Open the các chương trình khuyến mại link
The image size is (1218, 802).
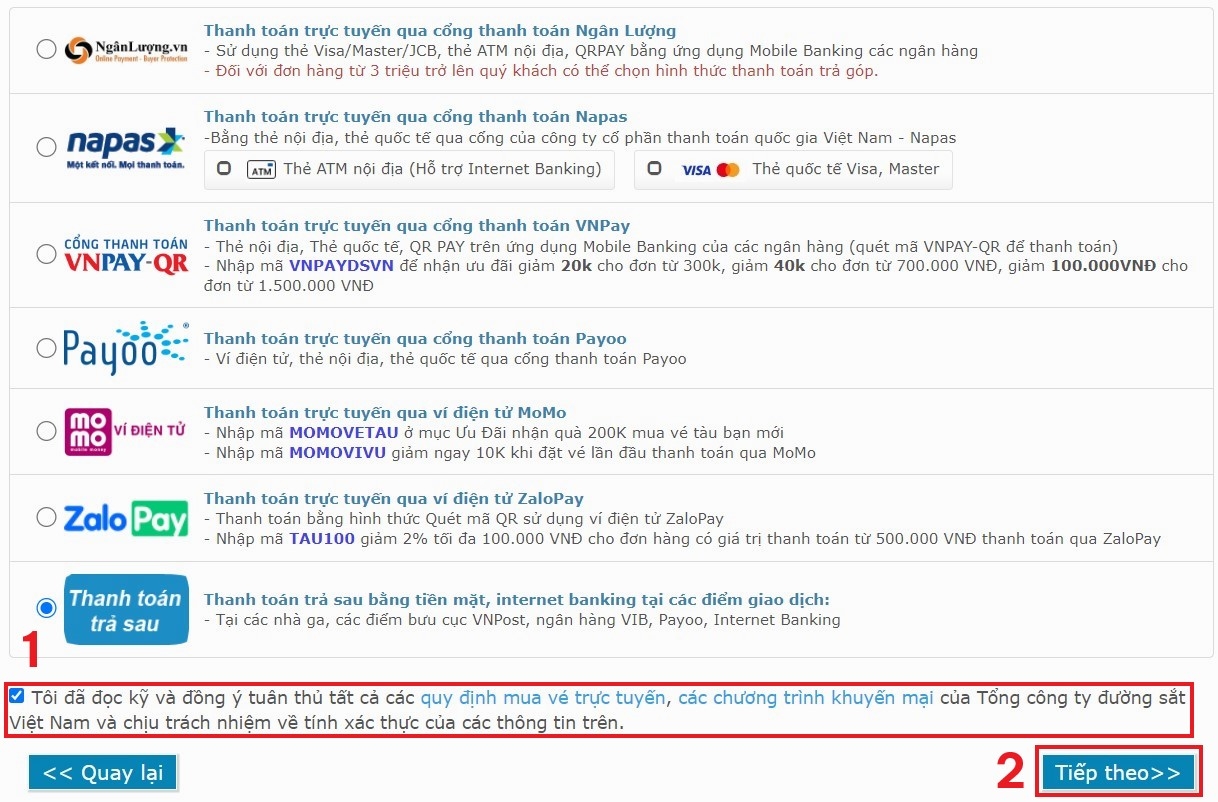pyautogui.click(x=806, y=697)
